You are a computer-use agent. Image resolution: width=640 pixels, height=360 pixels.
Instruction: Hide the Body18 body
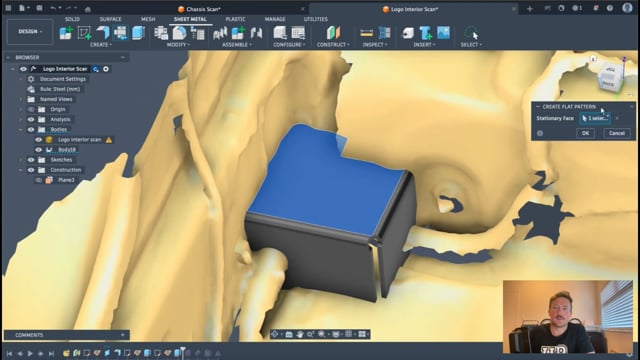click(x=38, y=150)
